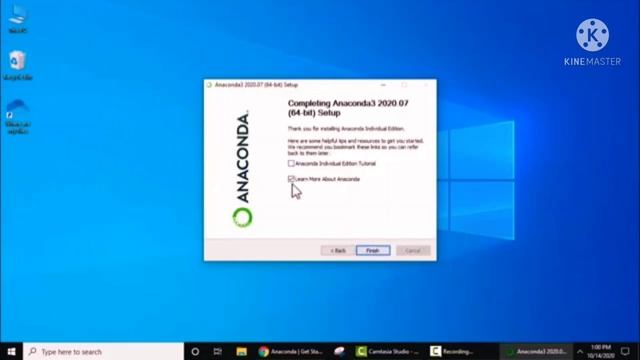Switch to the Chrome Anaconda window
The height and width of the screenshot is (360, 640).
coord(290,351)
